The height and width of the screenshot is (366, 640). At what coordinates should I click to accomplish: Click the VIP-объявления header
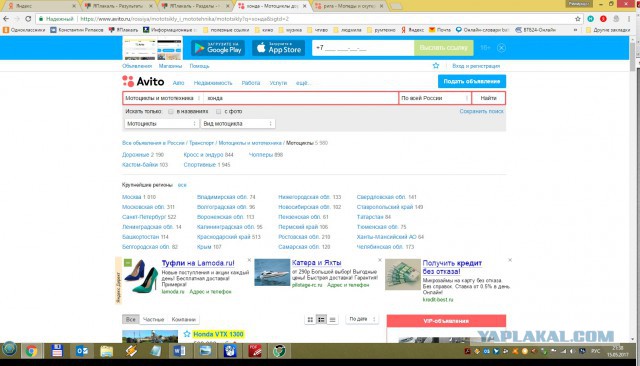point(446,321)
